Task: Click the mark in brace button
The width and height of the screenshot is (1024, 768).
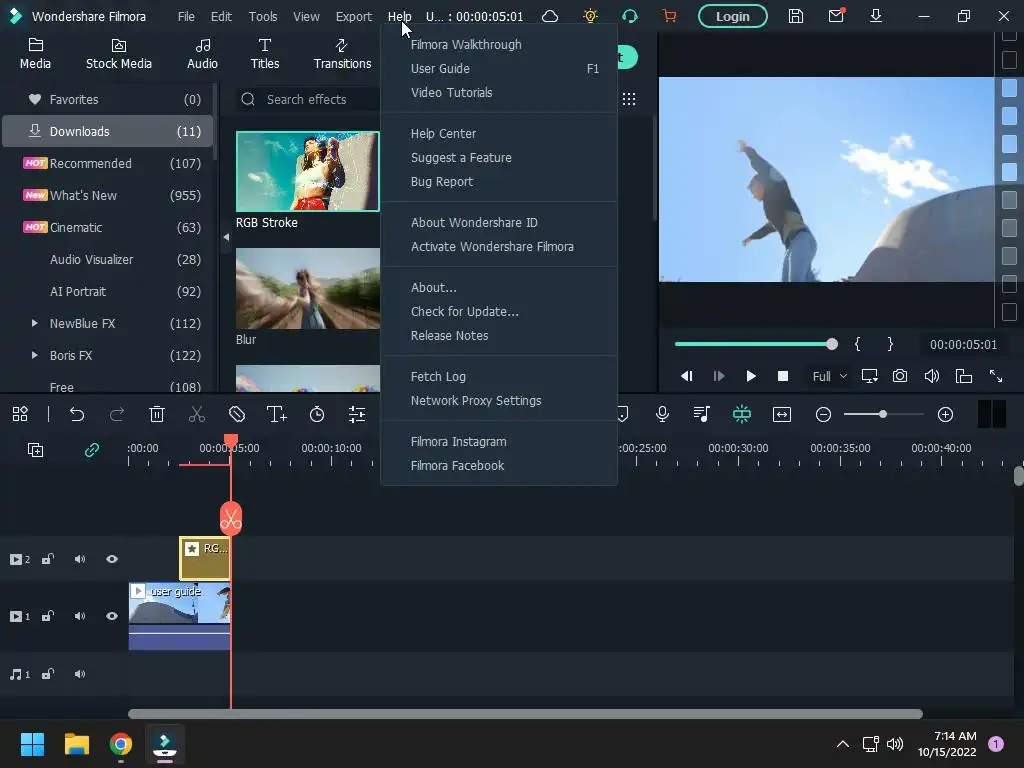Action: (857, 344)
